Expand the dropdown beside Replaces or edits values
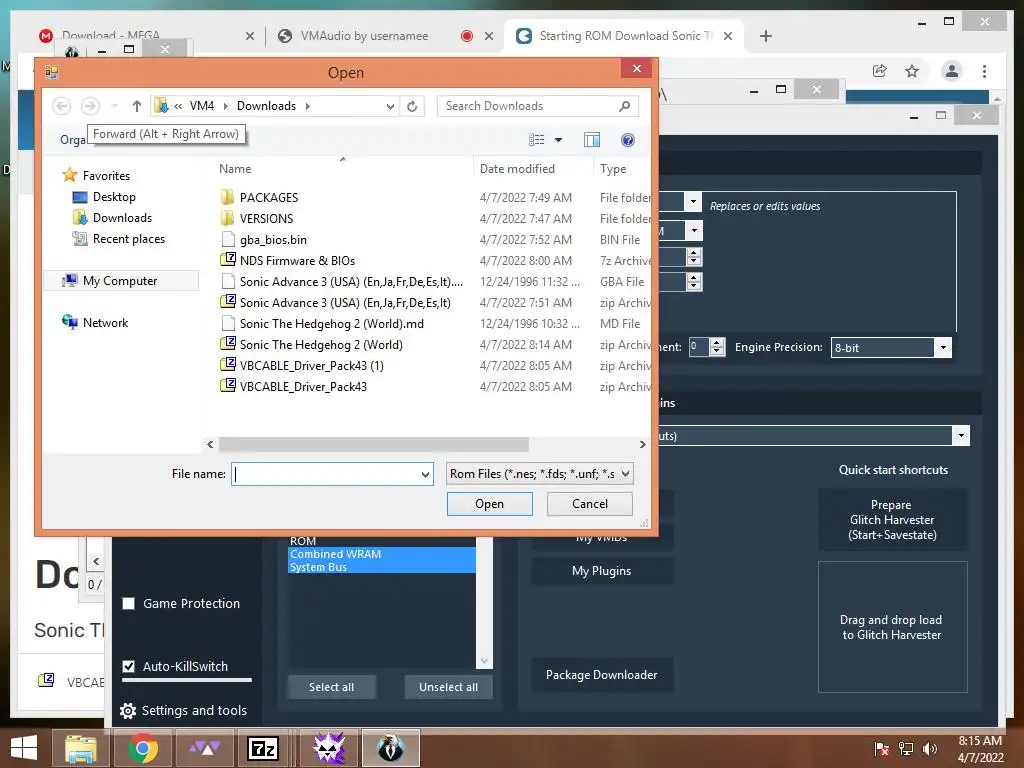Screen dimensions: 1024x768 click(x=693, y=202)
